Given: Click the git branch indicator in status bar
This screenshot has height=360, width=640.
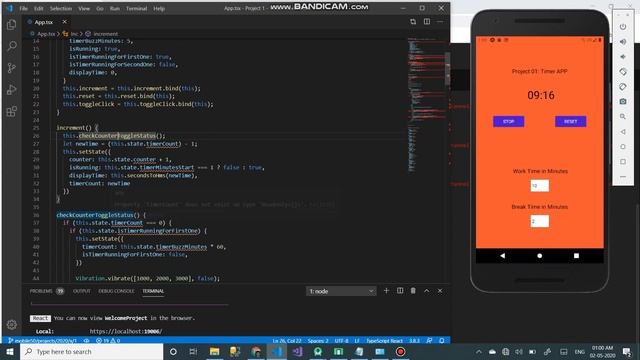Looking at the screenshot, I should (42, 340).
